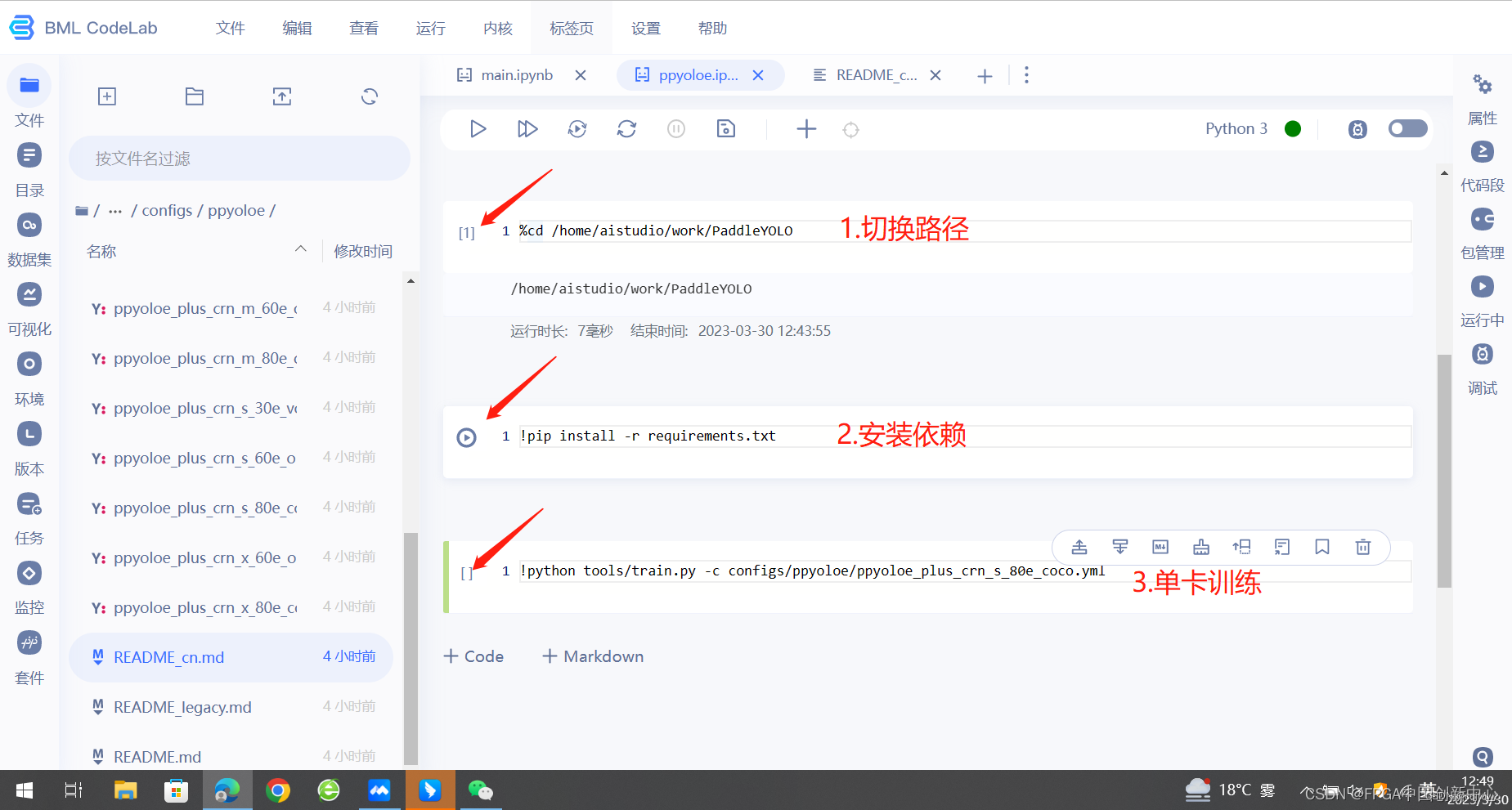Viewport: 1512px width, 810px height.
Task: Toggle the debugger switch in the notebook toolbar
Action: click(x=1407, y=128)
